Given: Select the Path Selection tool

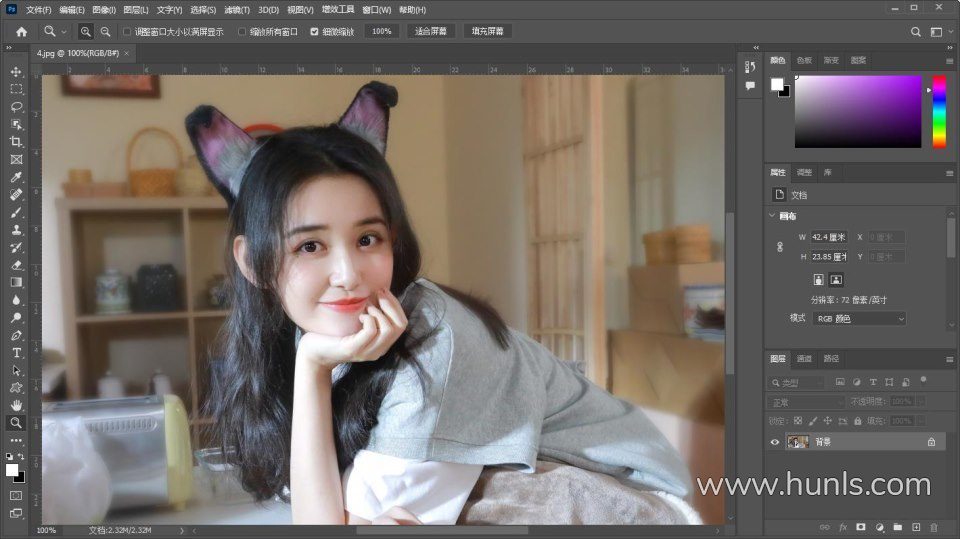Looking at the screenshot, I should 17,370.
